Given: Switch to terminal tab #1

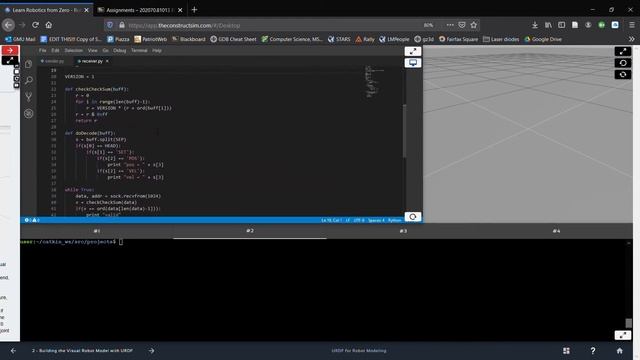Looking at the screenshot, I should (x=97, y=231).
